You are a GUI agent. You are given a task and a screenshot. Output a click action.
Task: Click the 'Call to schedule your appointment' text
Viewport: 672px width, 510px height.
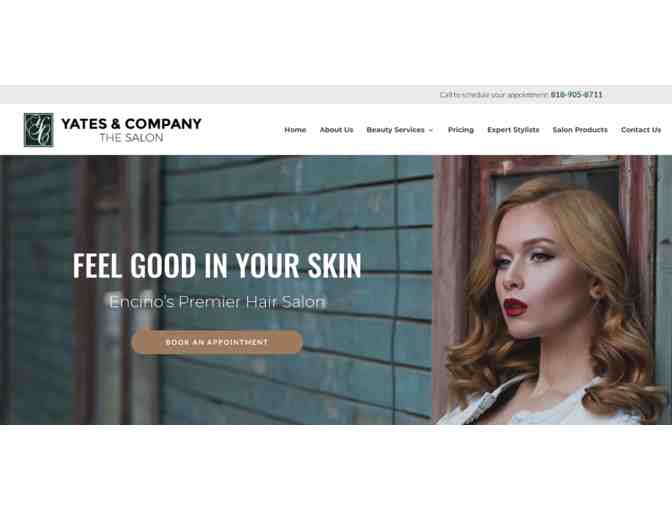point(494,95)
